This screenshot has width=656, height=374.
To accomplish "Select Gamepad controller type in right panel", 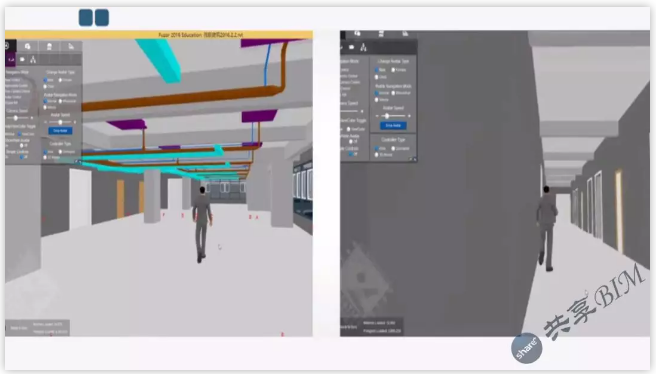I will [393, 149].
